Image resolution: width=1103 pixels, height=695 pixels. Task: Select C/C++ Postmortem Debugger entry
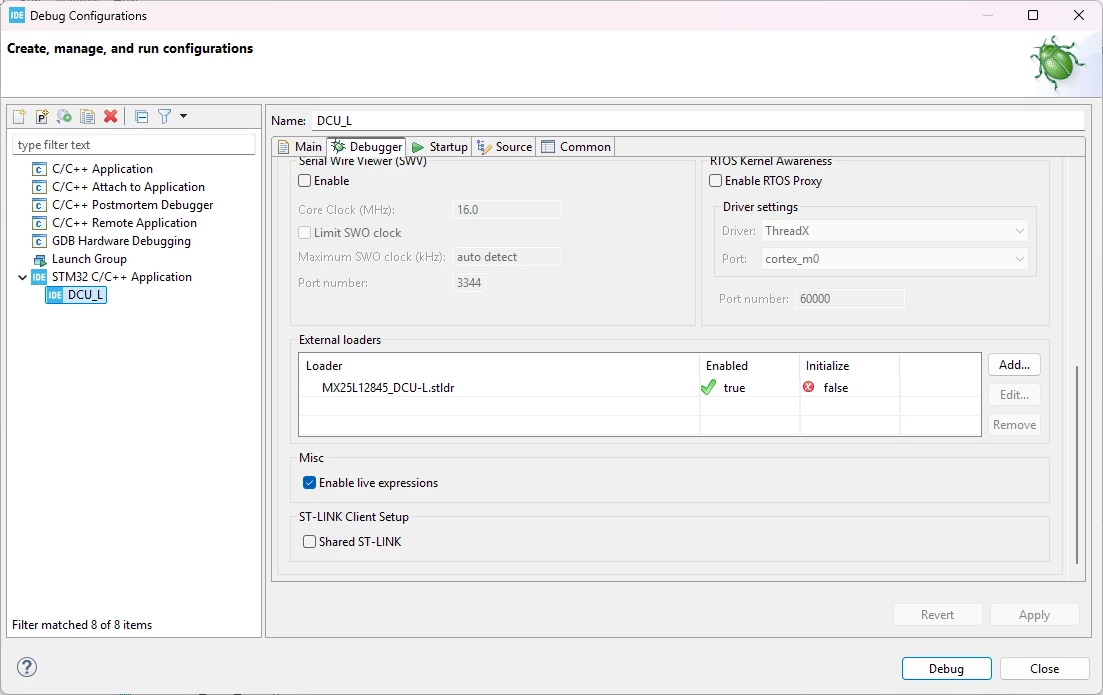tap(132, 205)
